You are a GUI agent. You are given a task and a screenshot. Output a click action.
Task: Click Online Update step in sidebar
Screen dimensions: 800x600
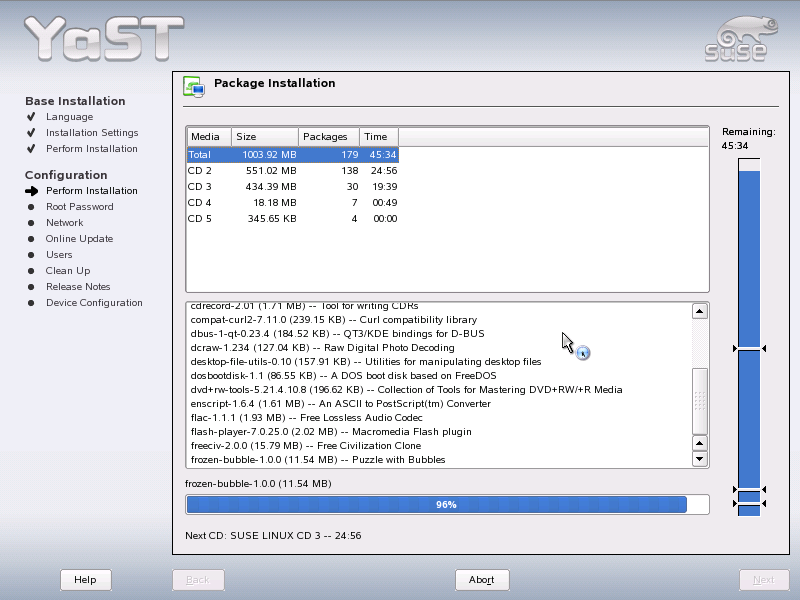coord(79,239)
